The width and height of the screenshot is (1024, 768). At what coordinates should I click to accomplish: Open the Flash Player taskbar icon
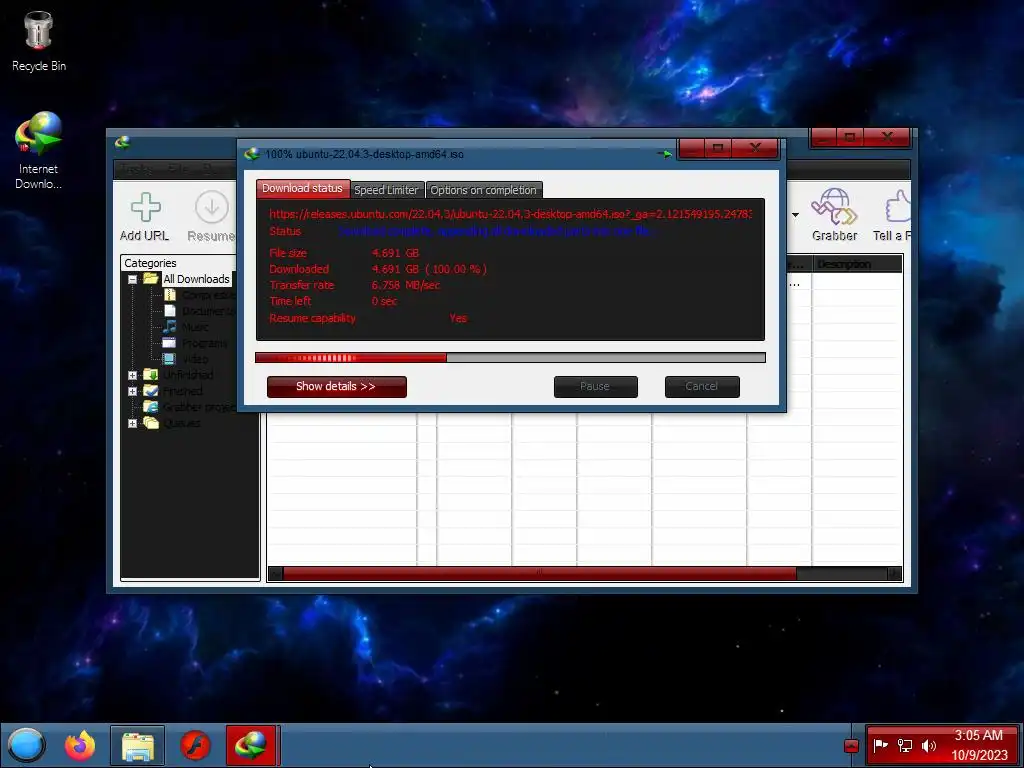tap(195, 745)
